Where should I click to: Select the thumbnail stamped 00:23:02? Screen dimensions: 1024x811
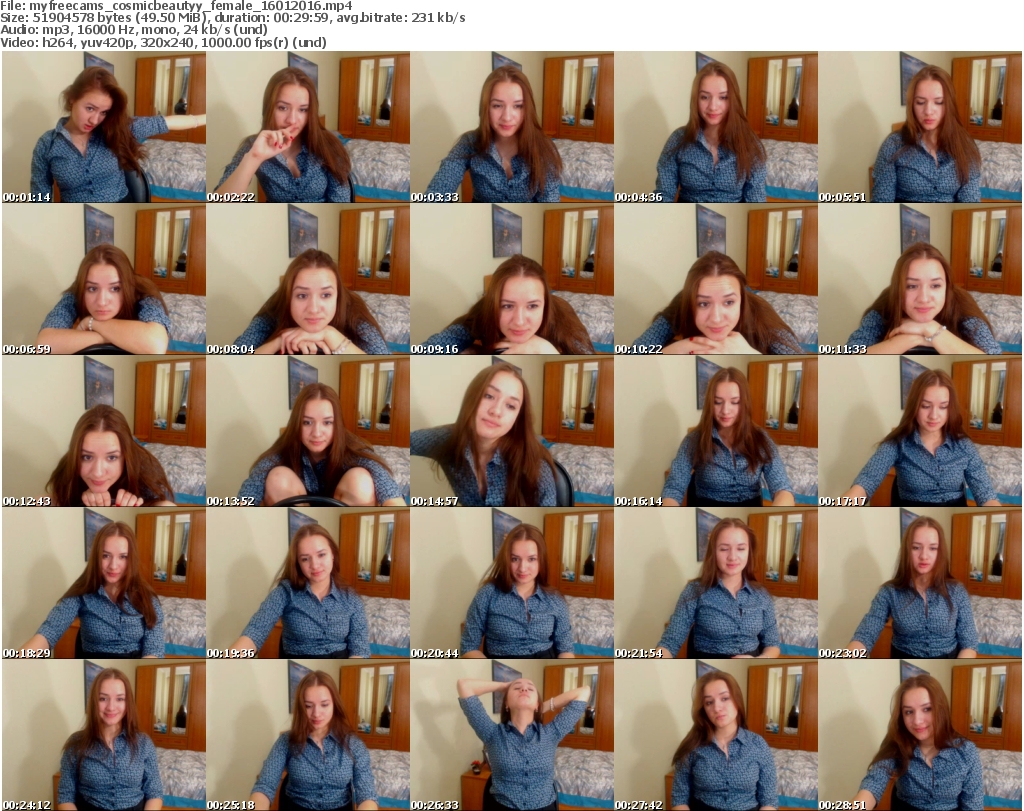click(x=920, y=584)
